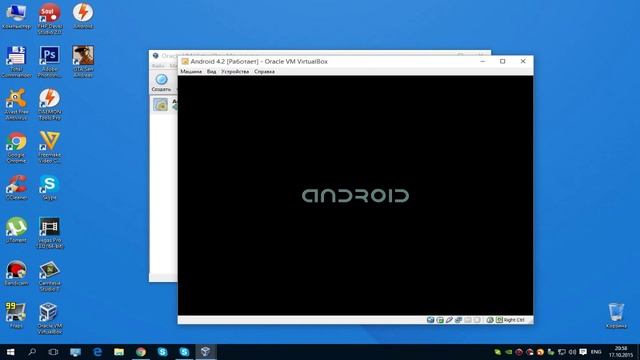Select the Vegas Pro 13.0 shortcut

tap(50, 233)
